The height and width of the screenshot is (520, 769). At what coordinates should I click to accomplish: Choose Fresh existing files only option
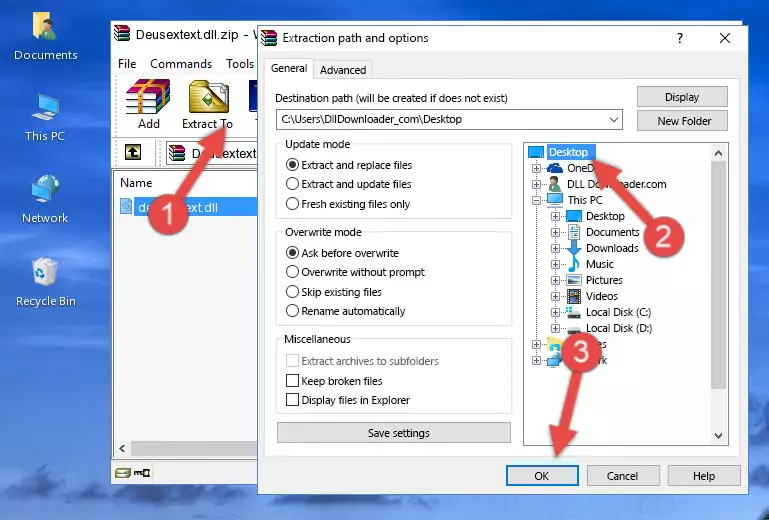click(348, 204)
